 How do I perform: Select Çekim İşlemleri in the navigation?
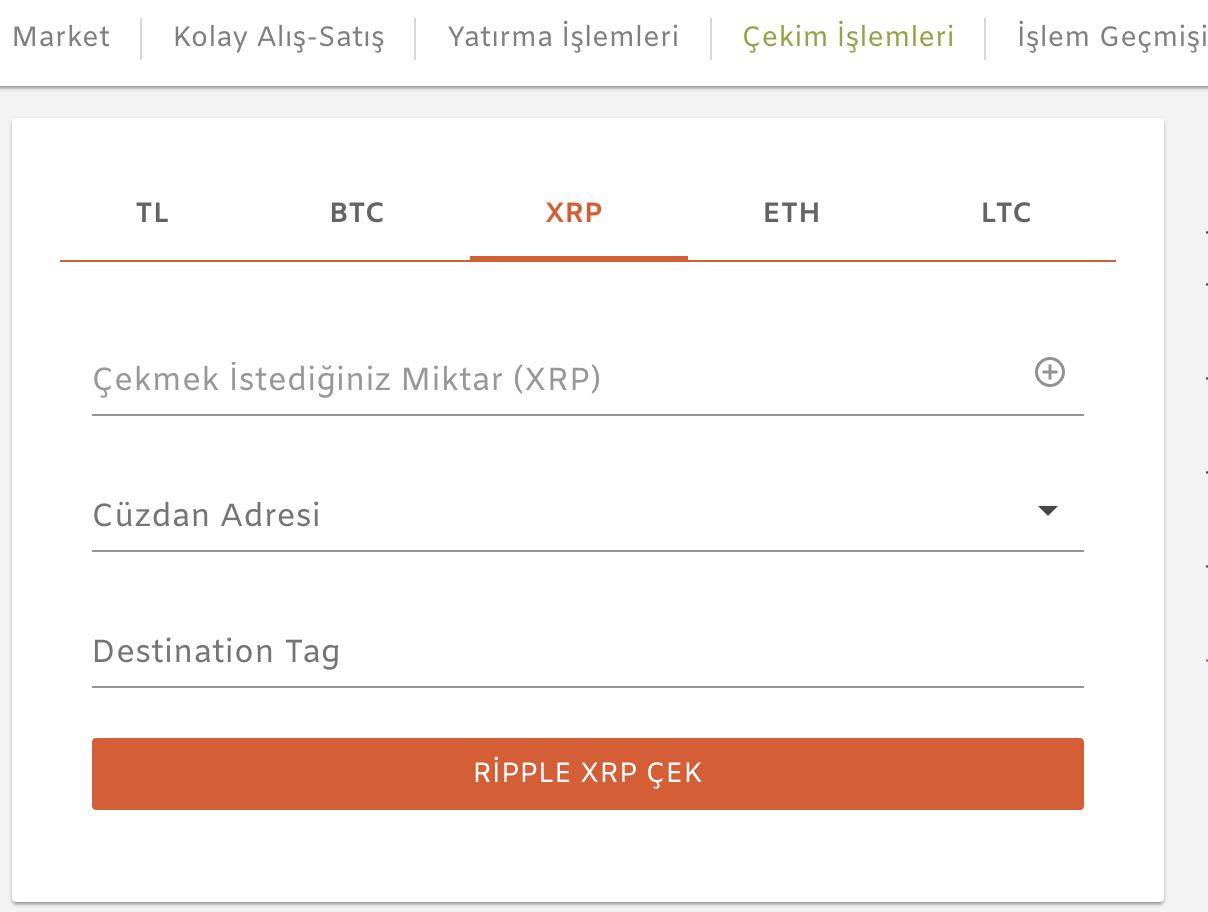pos(848,38)
